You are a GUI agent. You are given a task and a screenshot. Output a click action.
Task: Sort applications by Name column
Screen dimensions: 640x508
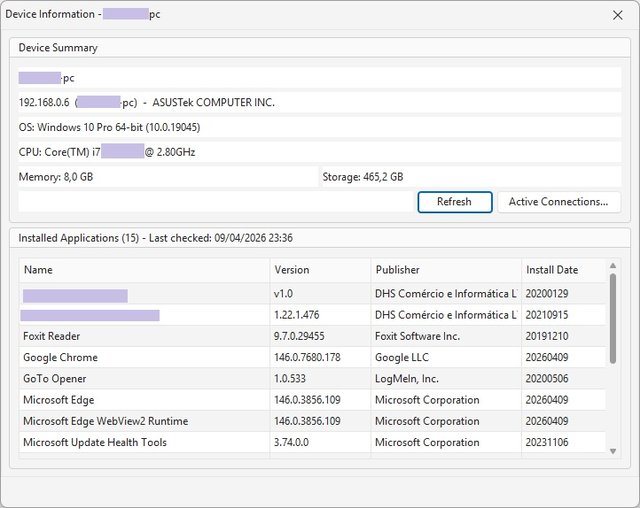coord(144,270)
